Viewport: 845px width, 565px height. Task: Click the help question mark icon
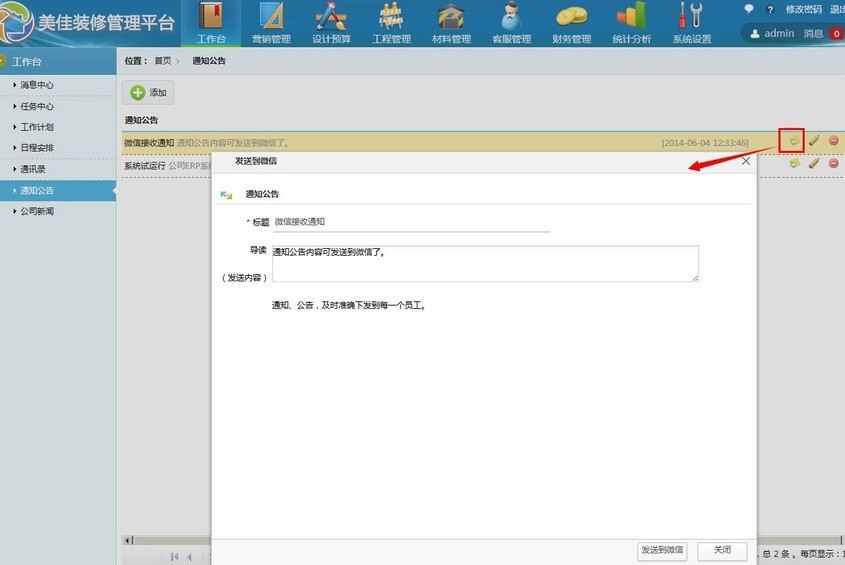click(770, 9)
